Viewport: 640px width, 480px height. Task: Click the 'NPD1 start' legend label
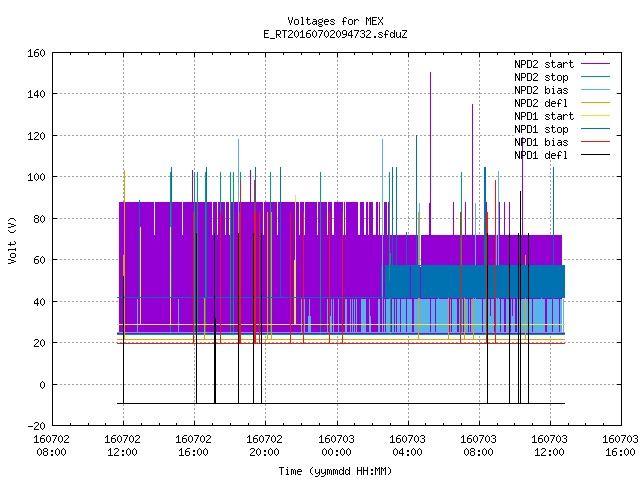click(544, 116)
